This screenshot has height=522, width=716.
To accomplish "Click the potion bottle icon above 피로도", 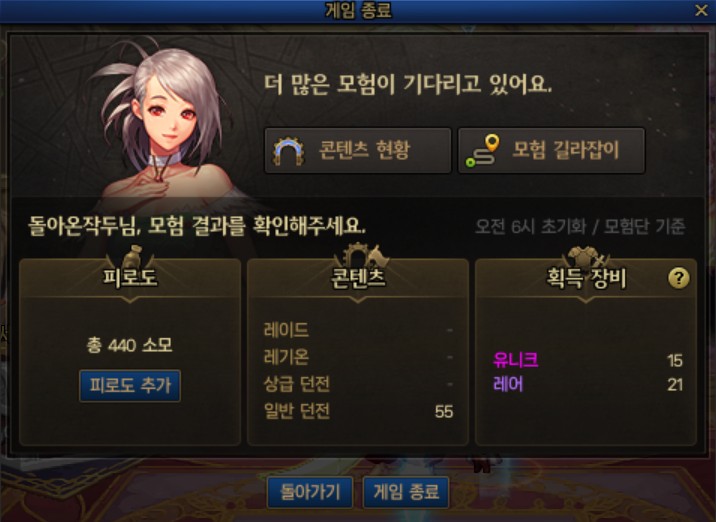I will tap(132, 257).
